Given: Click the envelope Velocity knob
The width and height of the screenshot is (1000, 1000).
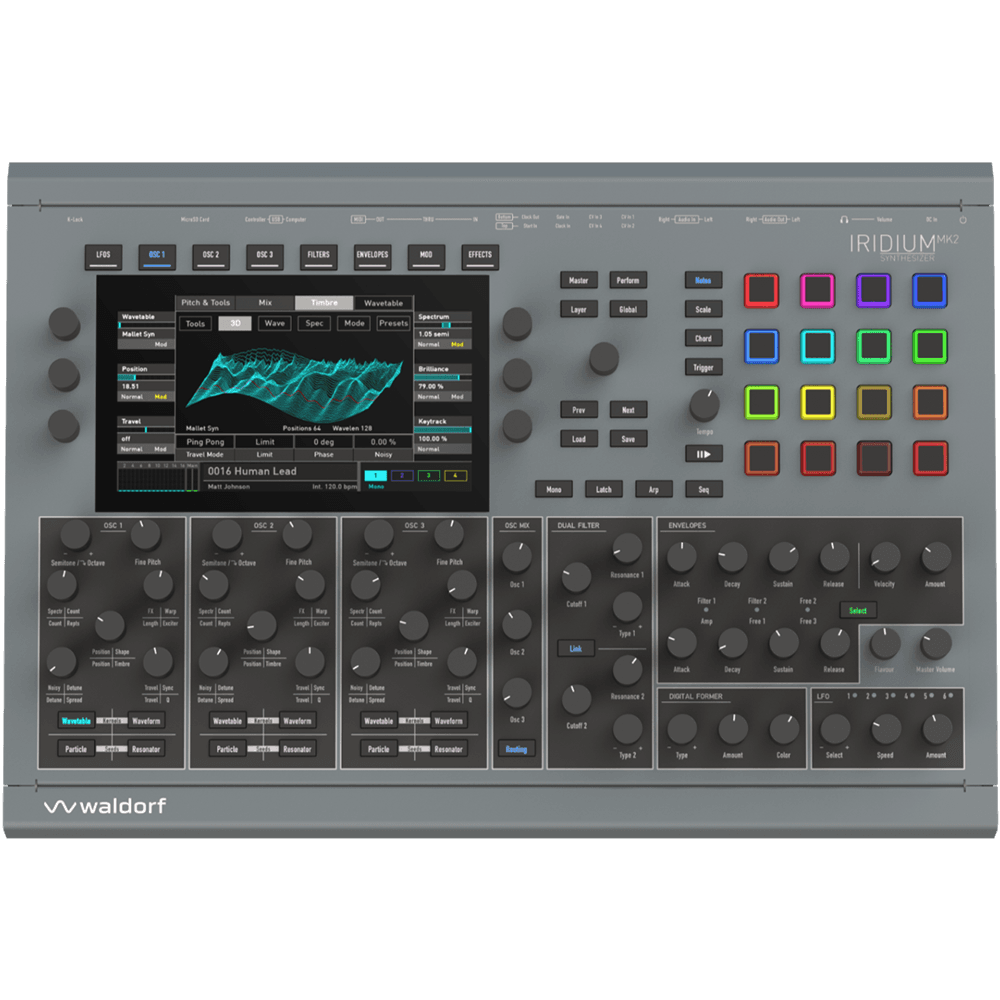Looking at the screenshot, I should point(885,557).
